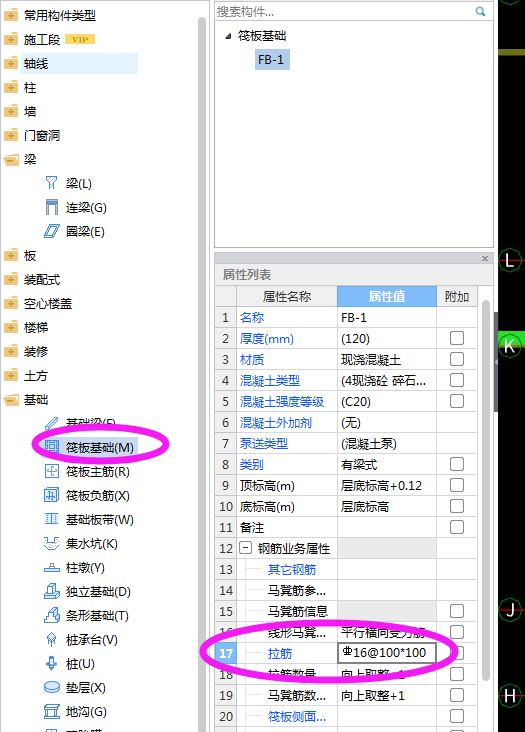Image resolution: width=525 pixels, height=732 pixels.
Task: Click the 混凝土外加剂 property name
Action: coord(275,422)
